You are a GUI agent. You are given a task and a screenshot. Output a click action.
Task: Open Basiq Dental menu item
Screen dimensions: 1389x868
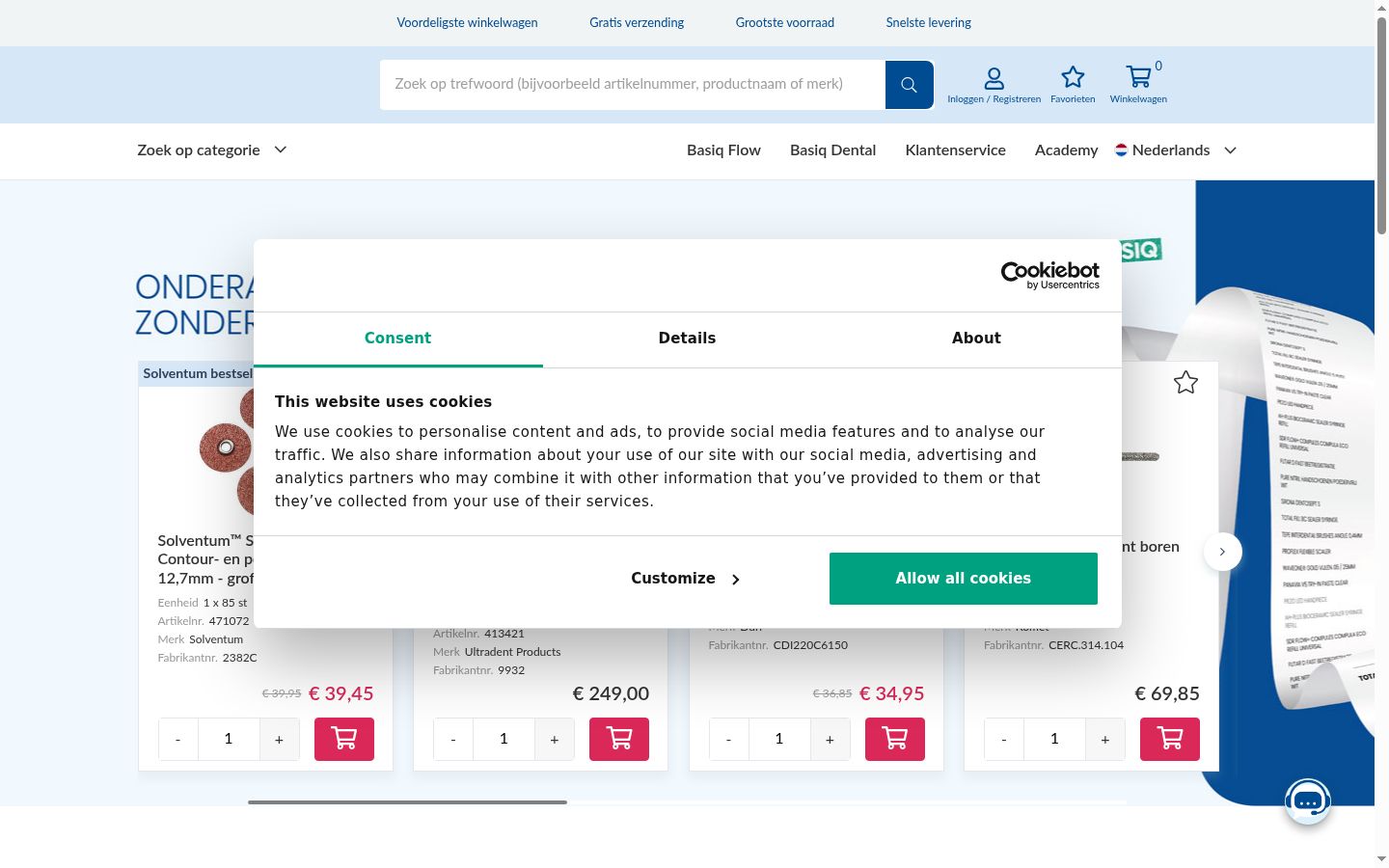tap(832, 149)
